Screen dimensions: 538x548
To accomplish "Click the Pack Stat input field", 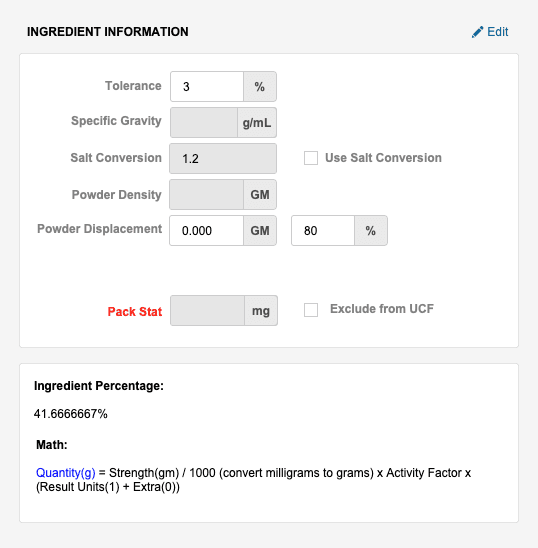I will [208, 311].
